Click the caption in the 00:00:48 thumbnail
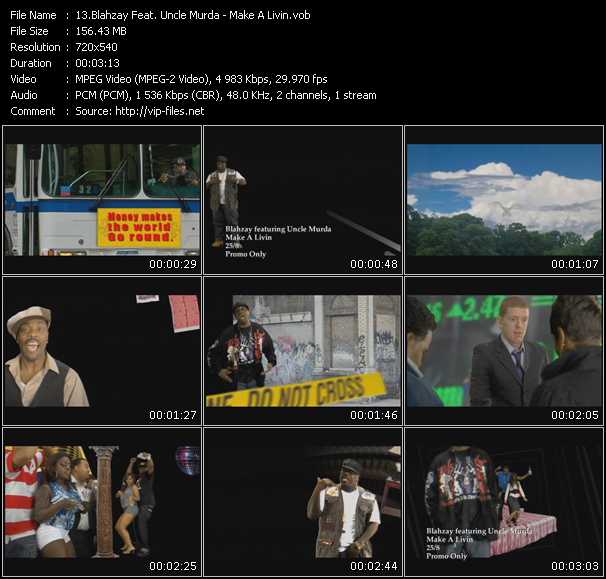The width and height of the screenshot is (606, 579). 278,241
